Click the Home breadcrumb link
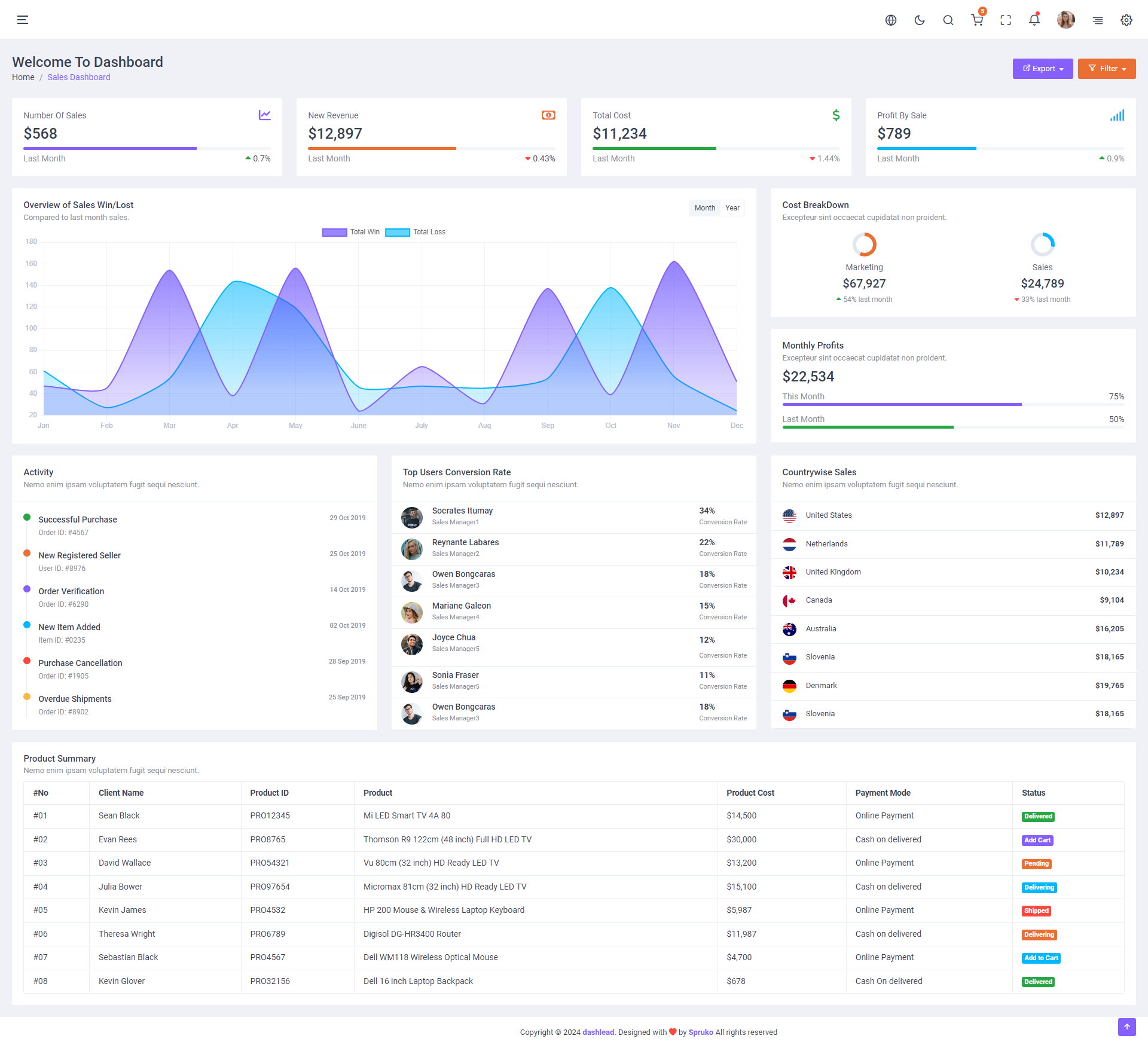Image resolution: width=1148 pixels, height=1048 pixels. coord(23,77)
